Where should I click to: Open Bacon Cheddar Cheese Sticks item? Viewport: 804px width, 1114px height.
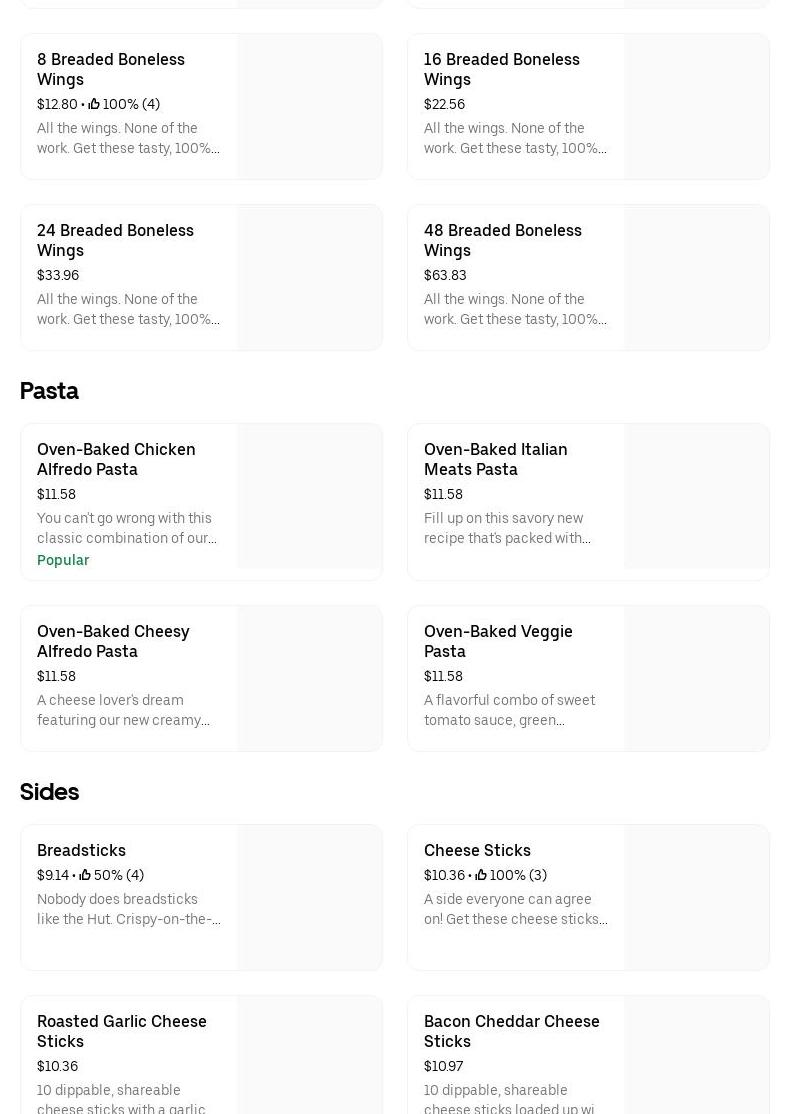pos(511,1031)
